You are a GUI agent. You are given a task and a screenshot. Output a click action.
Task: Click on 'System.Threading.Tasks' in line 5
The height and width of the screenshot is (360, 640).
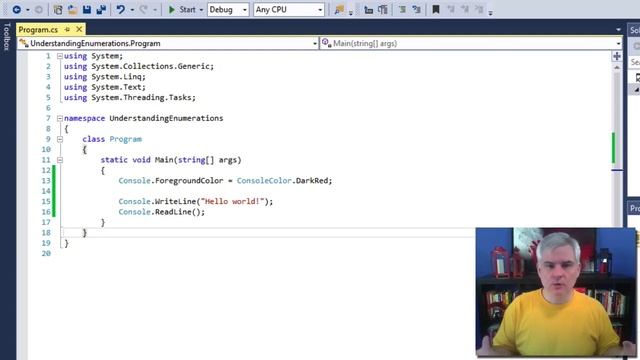point(141,98)
